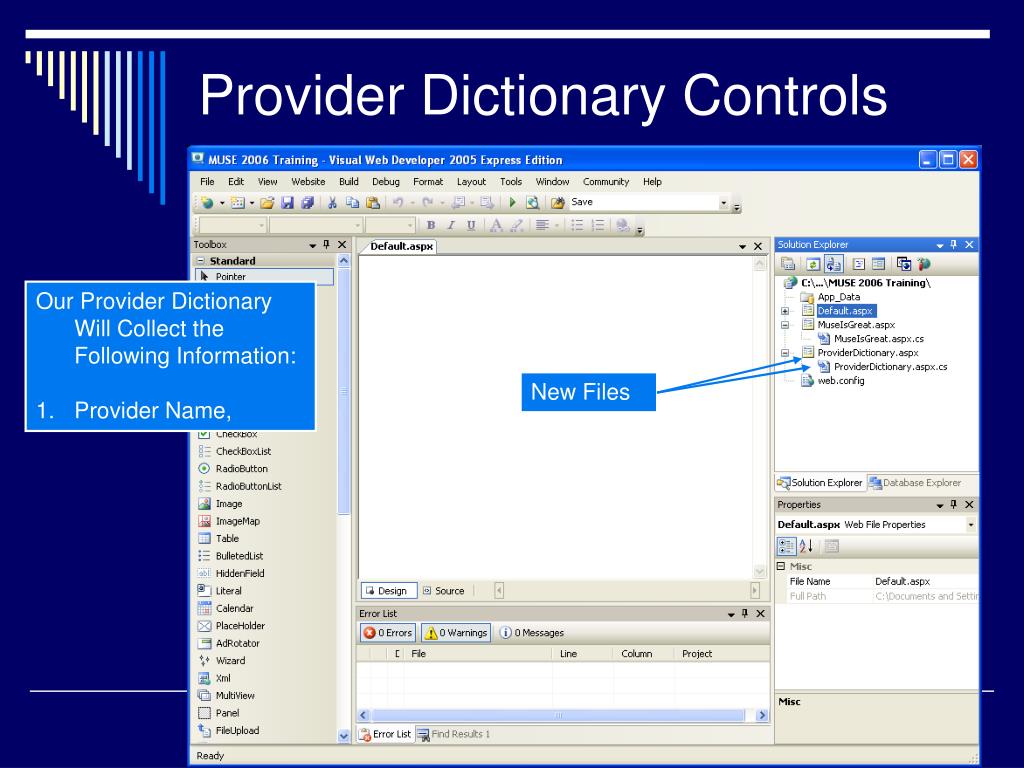The image size is (1024, 768).
Task: Open the Toolbox window position dropdown arrow
Action: pyautogui.click(x=313, y=245)
